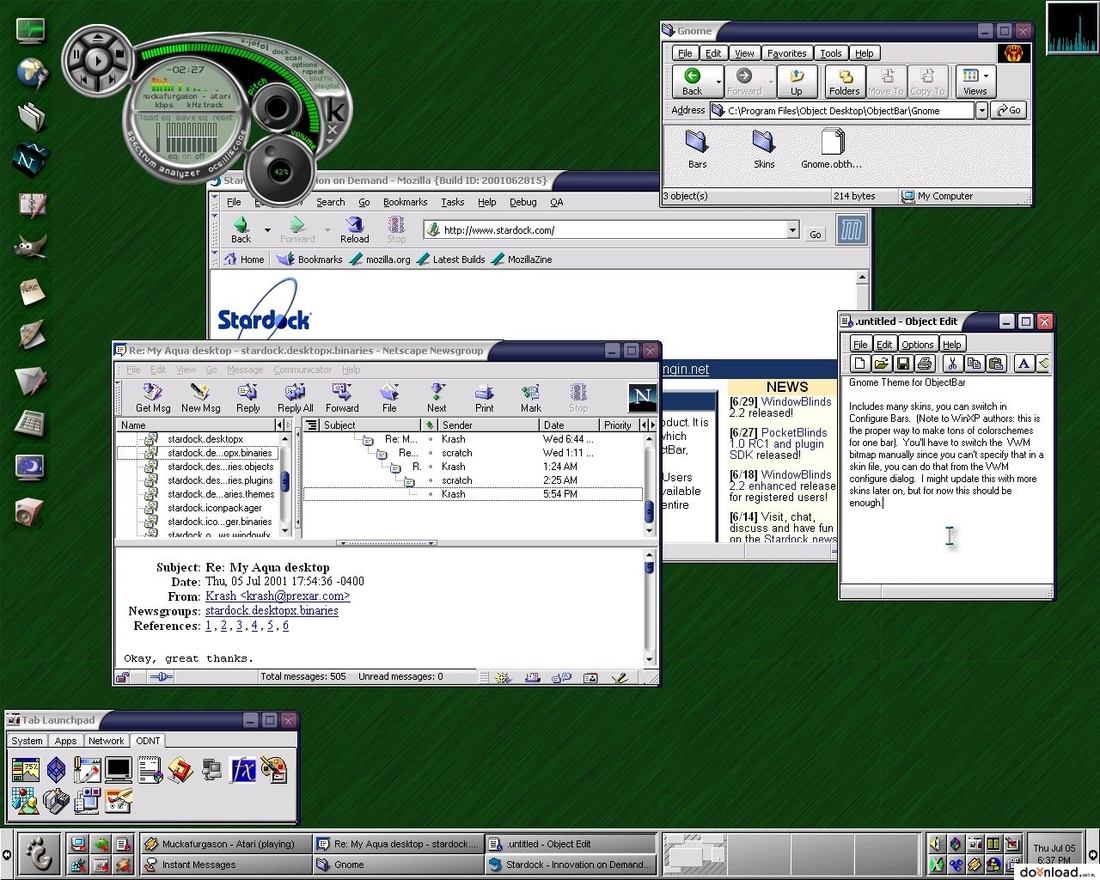Toggle shuffle on the media player

coord(321,79)
